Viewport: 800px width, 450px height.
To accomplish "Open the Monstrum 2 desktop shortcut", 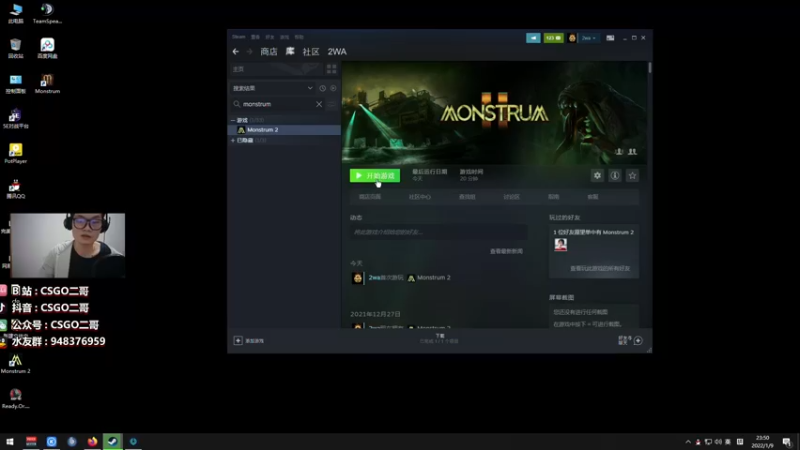I will [15, 364].
